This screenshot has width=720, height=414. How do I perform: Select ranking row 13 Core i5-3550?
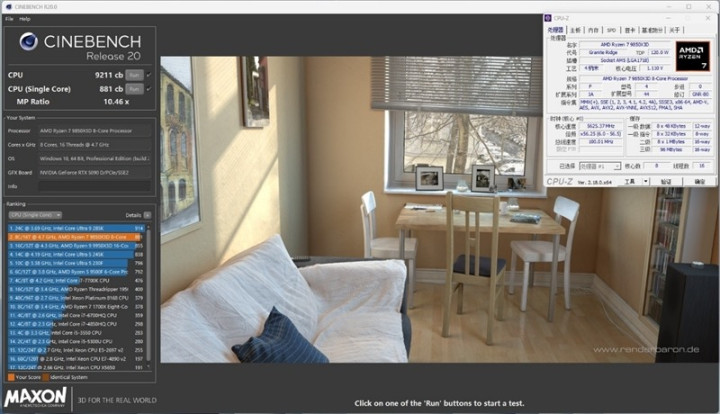(76, 333)
